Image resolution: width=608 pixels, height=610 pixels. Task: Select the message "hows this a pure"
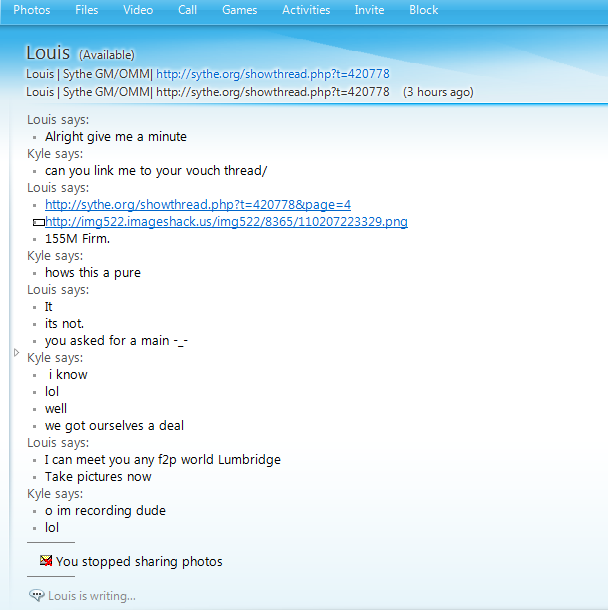coord(93,273)
